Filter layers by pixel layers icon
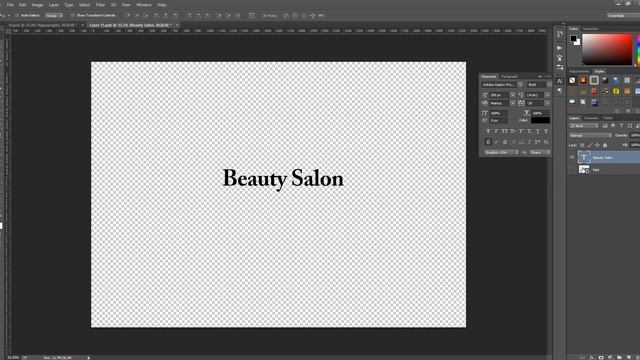Viewport: 640px width, 360px height. [605, 126]
